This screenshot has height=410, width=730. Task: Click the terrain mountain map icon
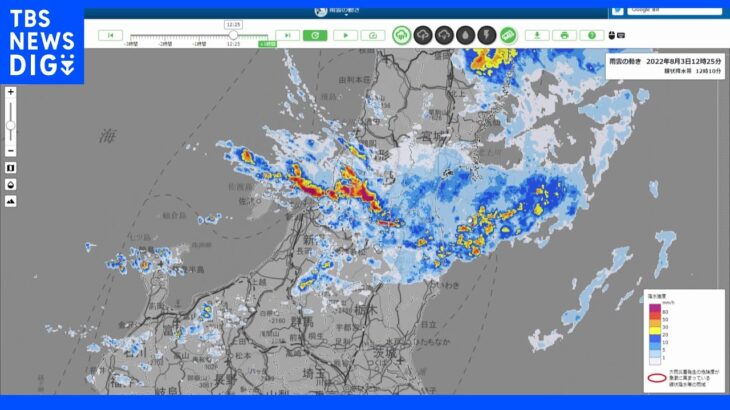click(x=11, y=200)
